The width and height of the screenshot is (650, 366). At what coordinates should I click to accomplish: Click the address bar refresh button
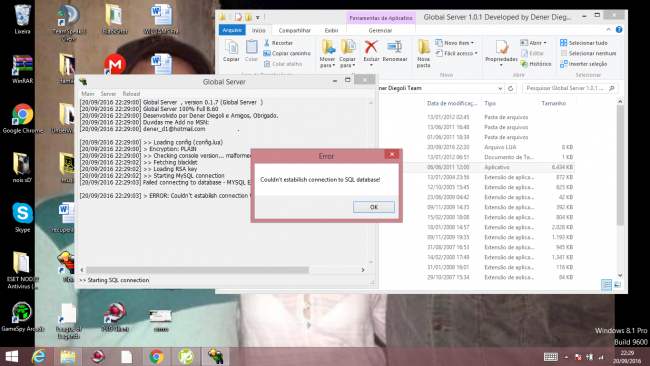[511, 88]
